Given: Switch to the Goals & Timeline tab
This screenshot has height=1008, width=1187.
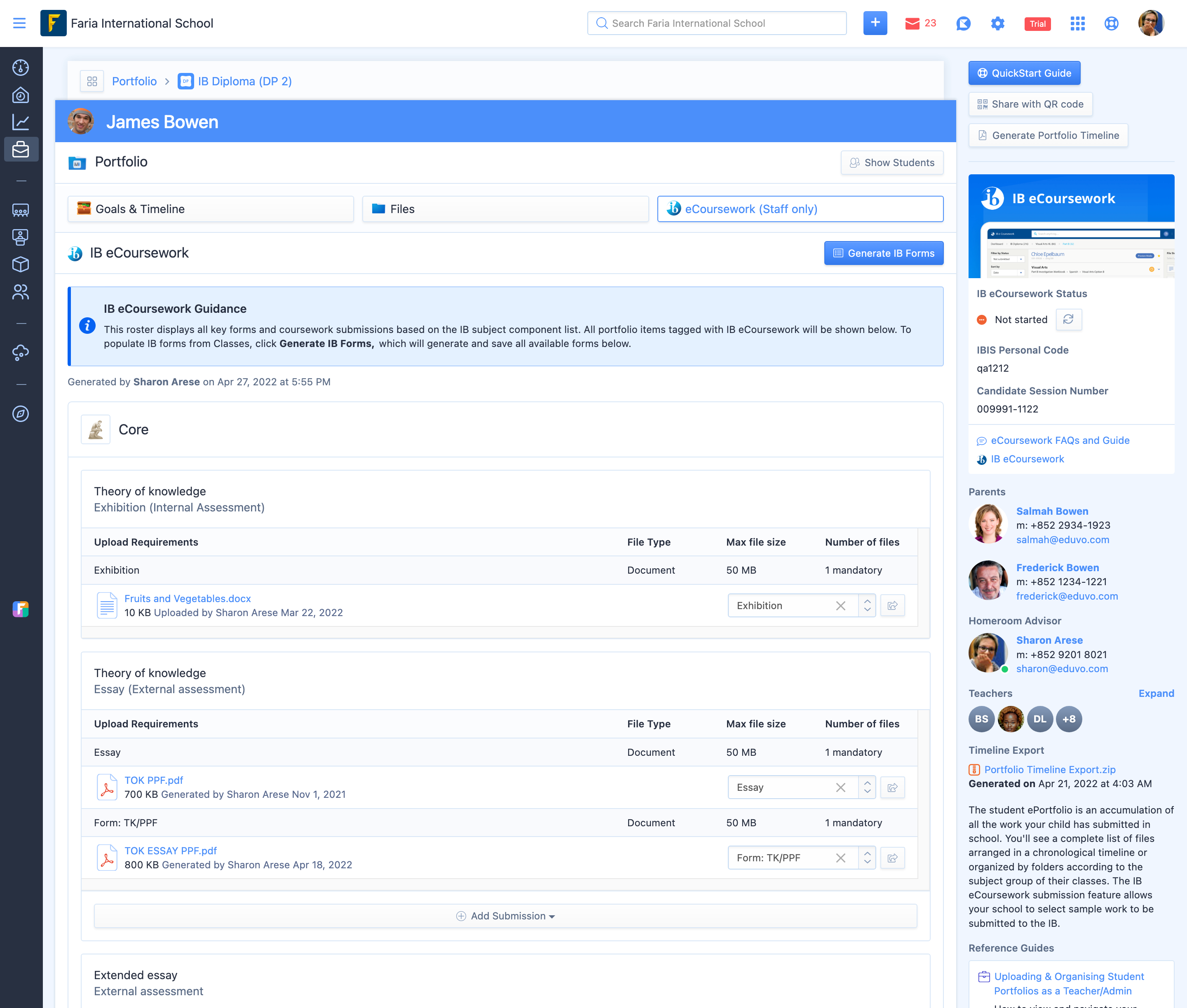Looking at the screenshot, I should [x=210, y=209].
